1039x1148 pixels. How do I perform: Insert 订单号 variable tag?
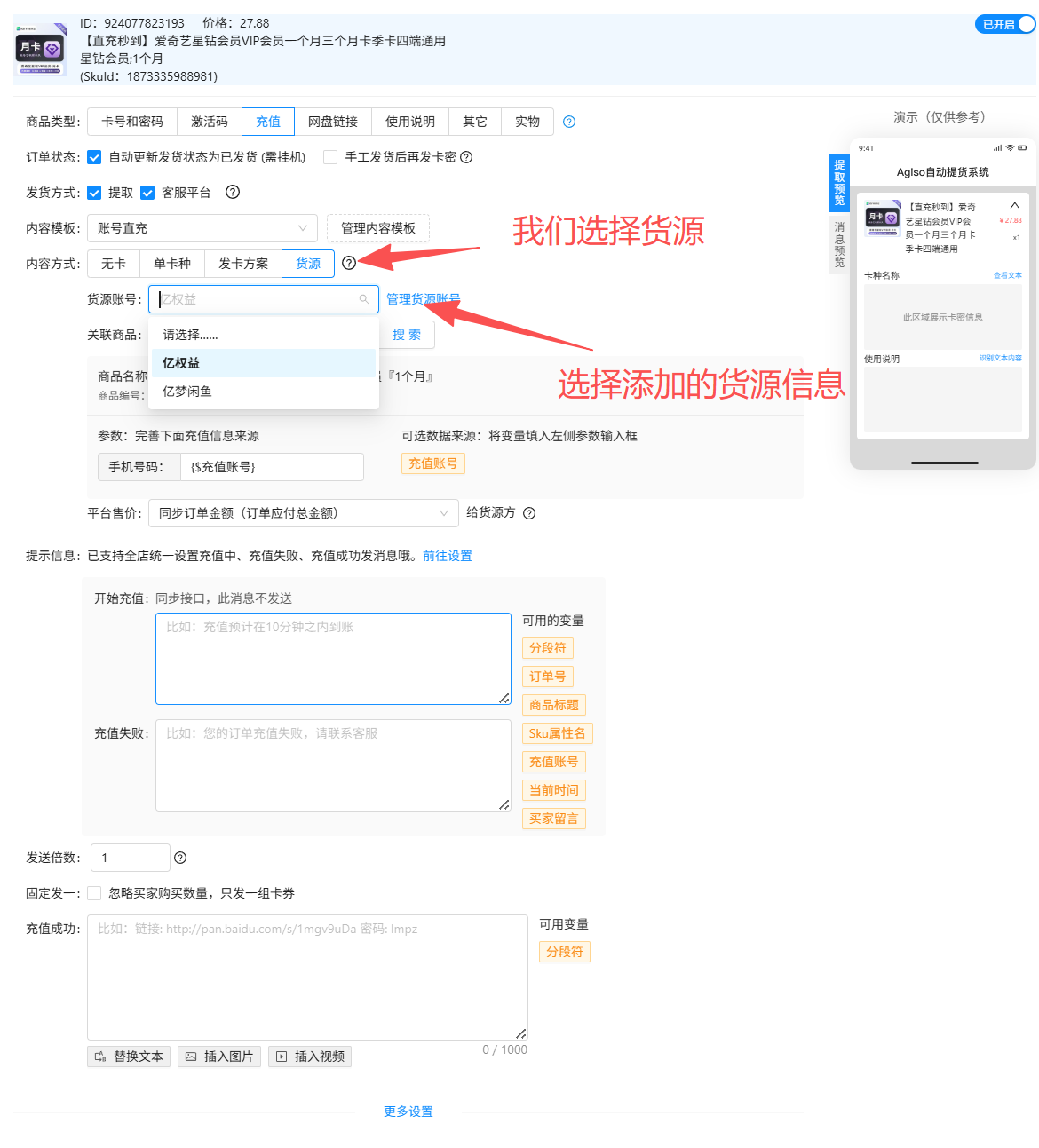[548, 677]
